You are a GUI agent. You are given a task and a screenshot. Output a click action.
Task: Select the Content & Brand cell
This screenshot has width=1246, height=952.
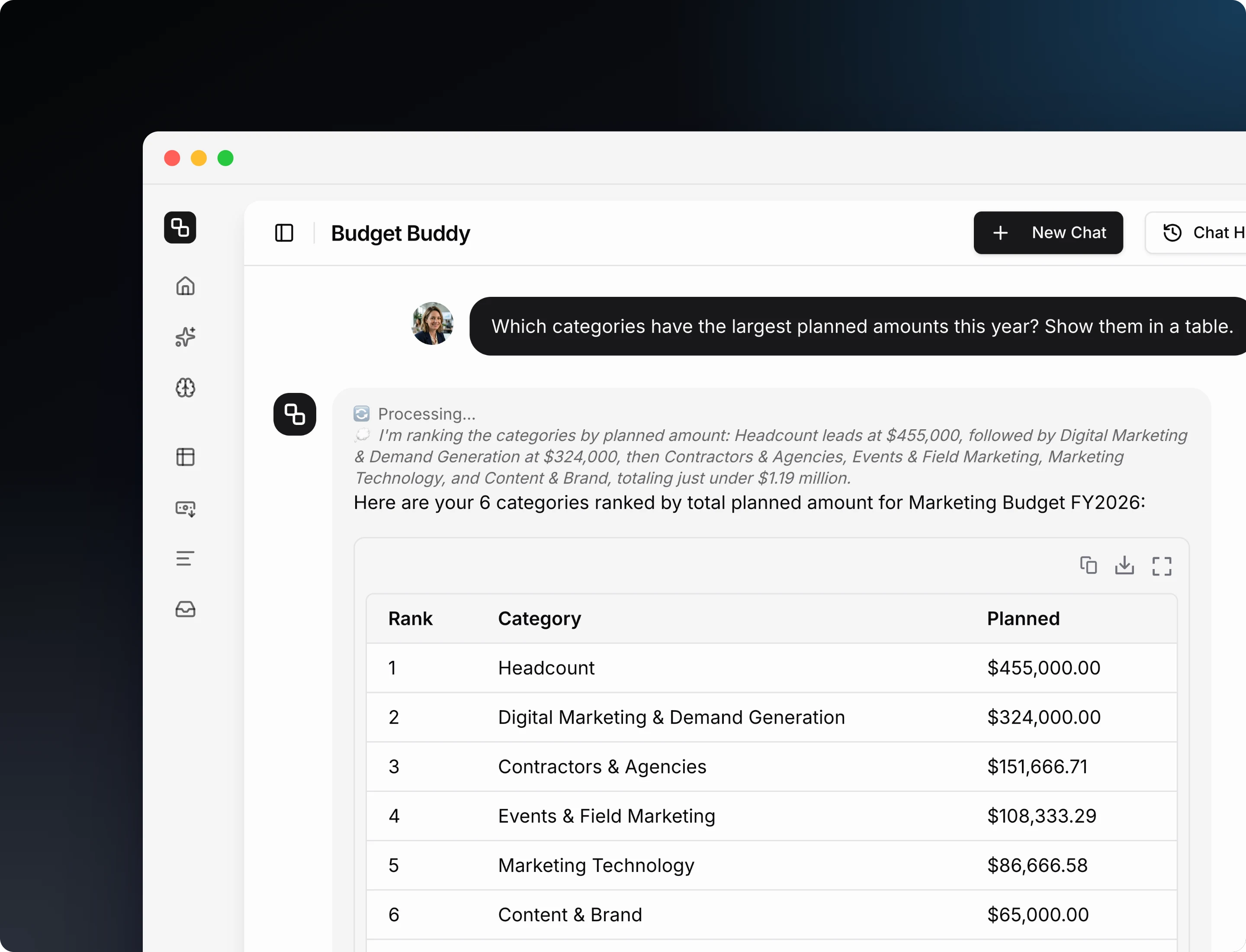pyautogui.click(x=570, y=915)
